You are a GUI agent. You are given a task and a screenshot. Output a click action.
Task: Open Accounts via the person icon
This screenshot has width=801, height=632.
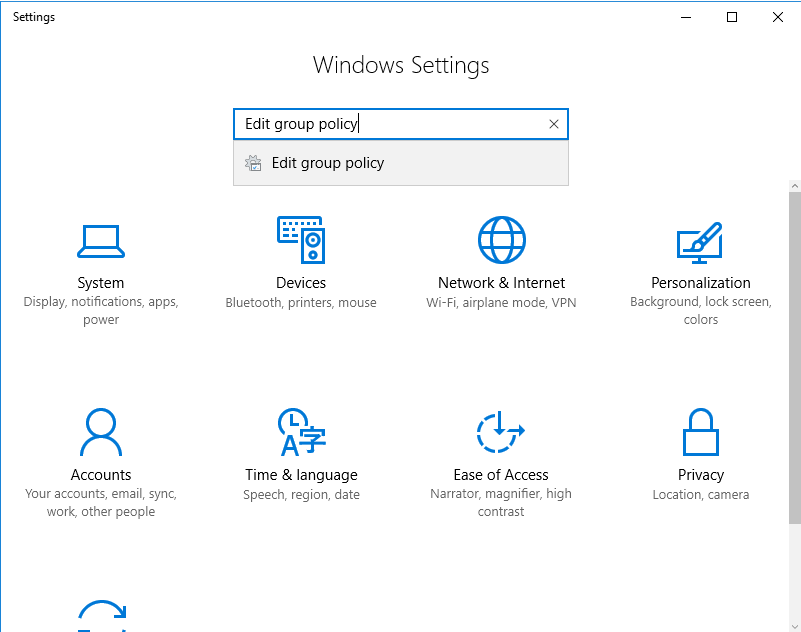tap(100, 432)
